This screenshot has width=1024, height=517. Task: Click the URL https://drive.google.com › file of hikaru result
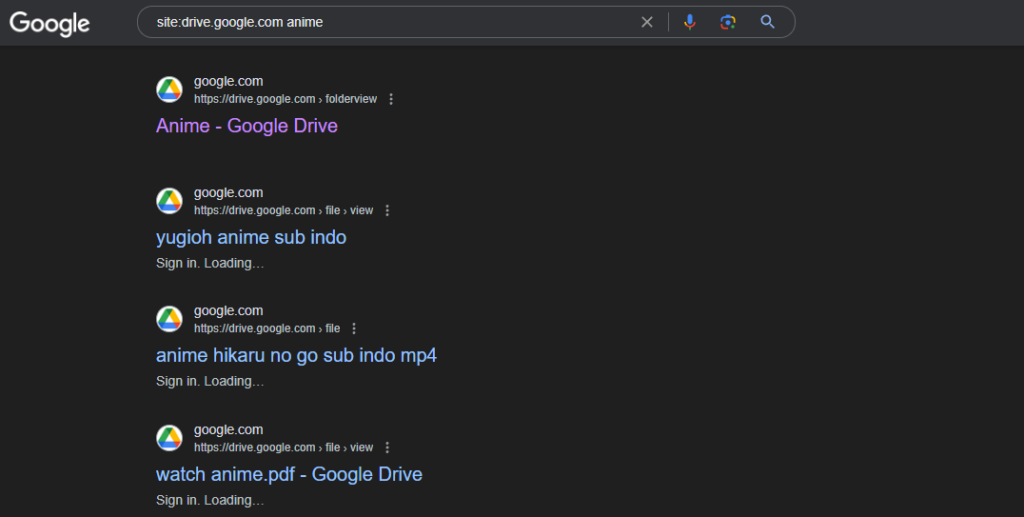pyautogui.click(x=267, y=329)
